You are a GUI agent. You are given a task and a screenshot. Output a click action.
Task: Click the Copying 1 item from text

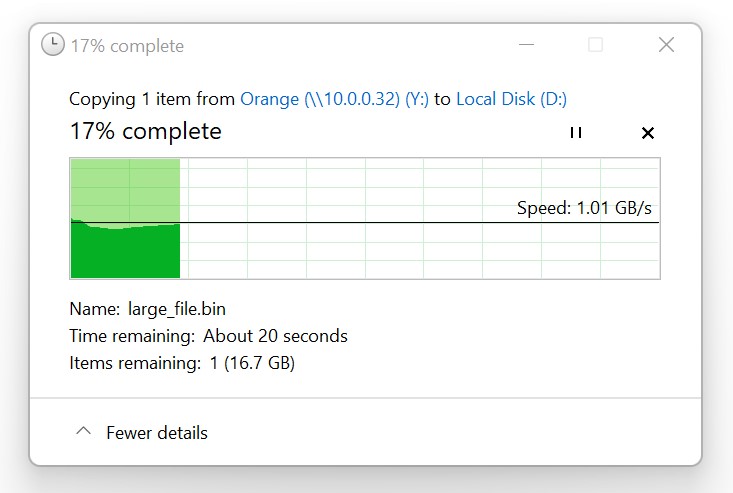click(152, 99)
